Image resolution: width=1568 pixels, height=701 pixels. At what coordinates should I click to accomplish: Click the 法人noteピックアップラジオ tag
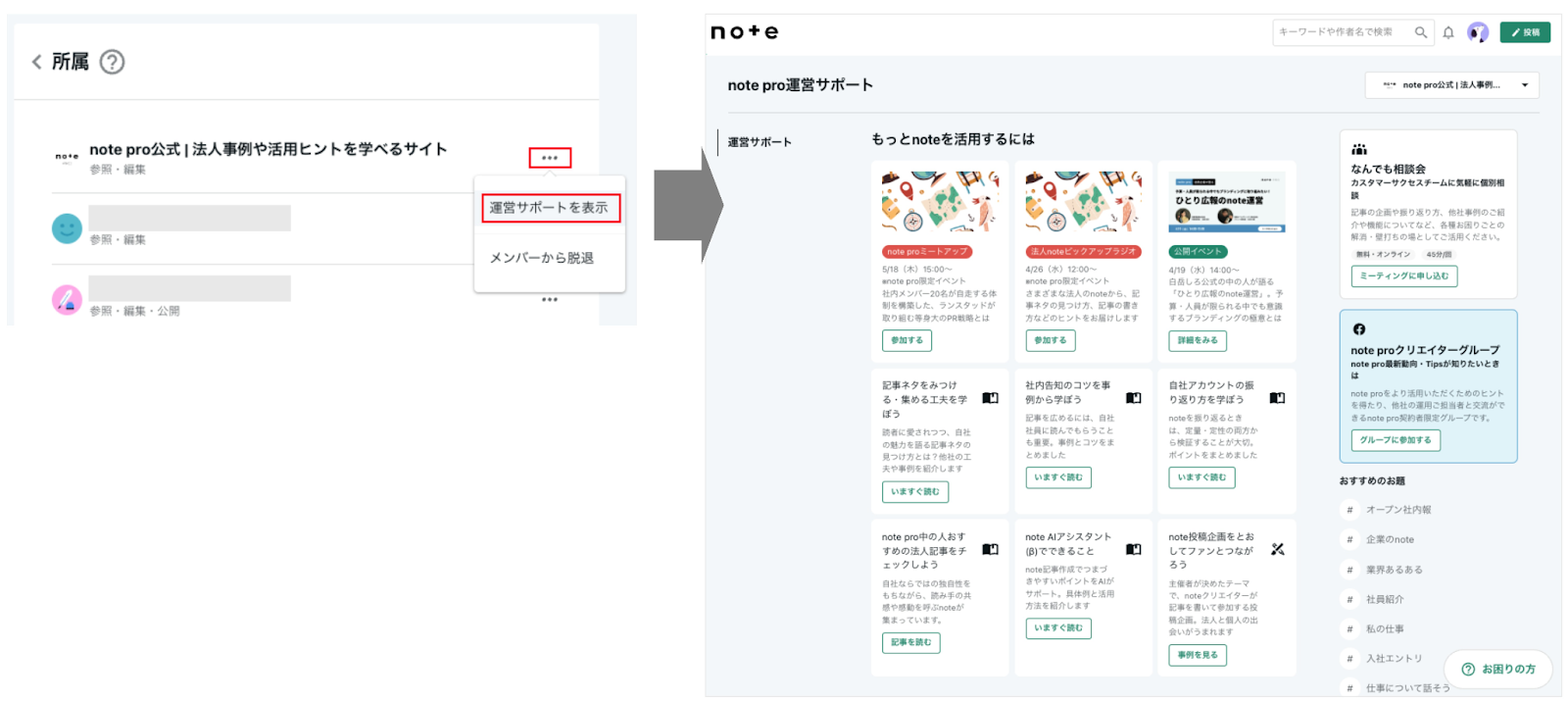point(1083,252)
